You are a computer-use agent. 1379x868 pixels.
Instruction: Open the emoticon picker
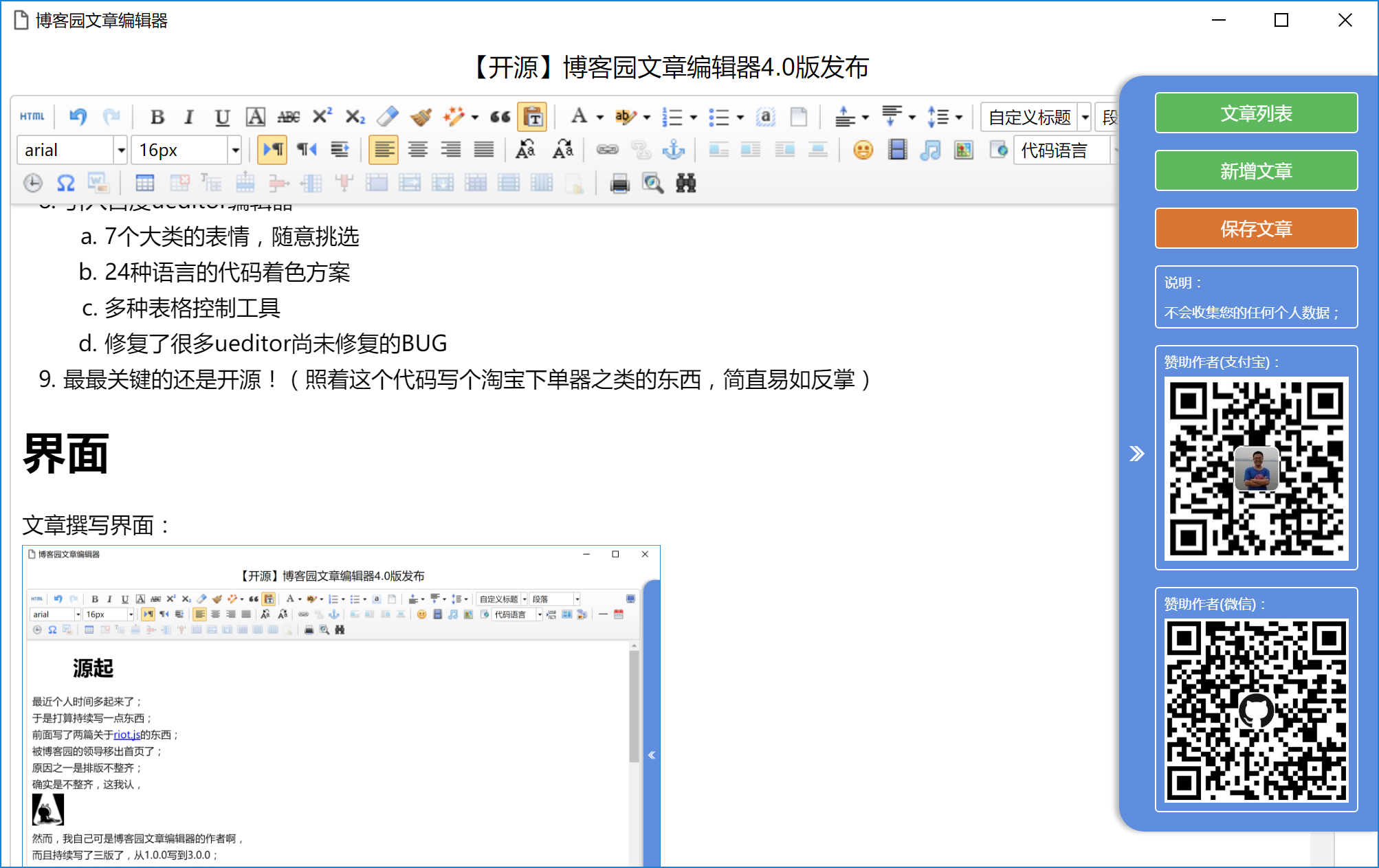[x=863, y=149]
